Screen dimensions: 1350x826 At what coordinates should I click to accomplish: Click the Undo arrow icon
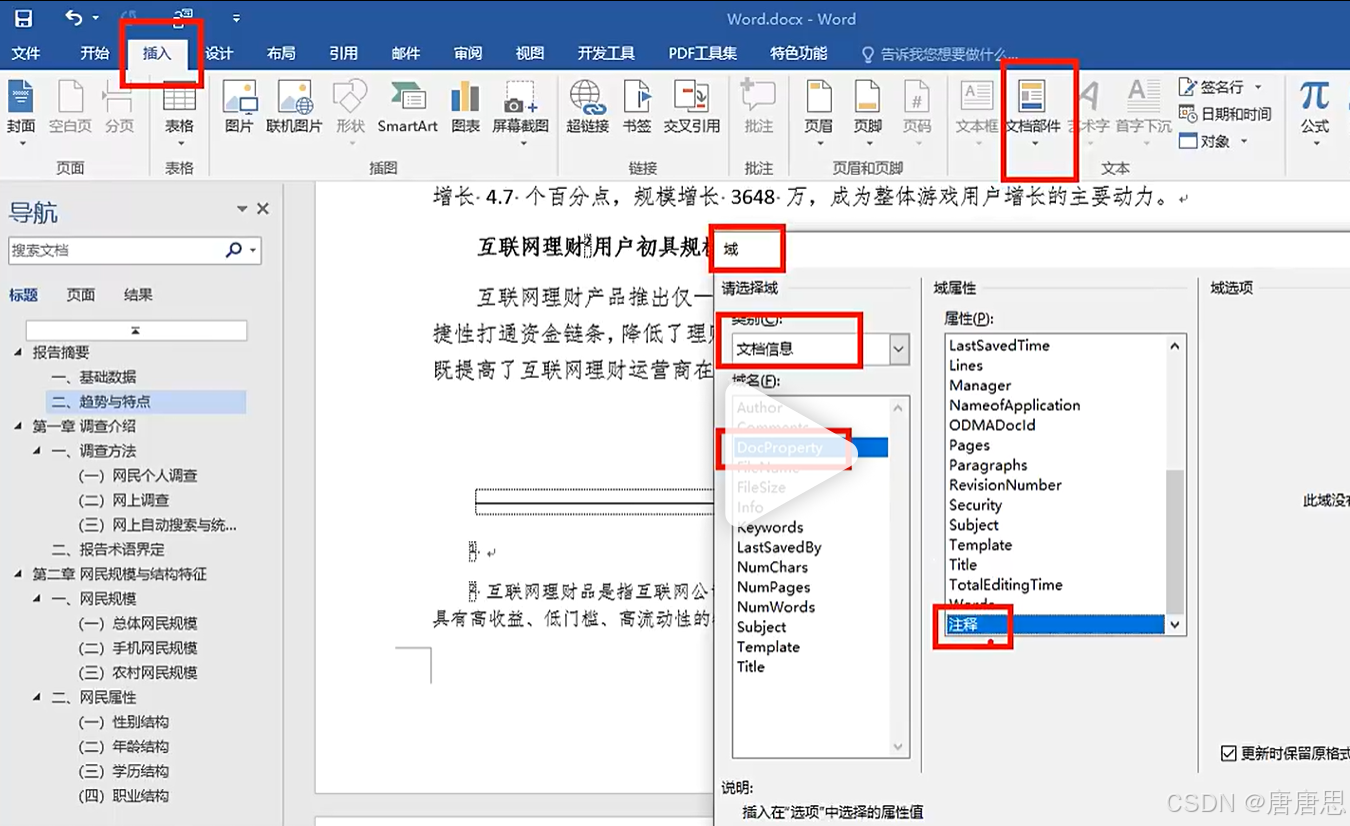(x=73, y=18)
